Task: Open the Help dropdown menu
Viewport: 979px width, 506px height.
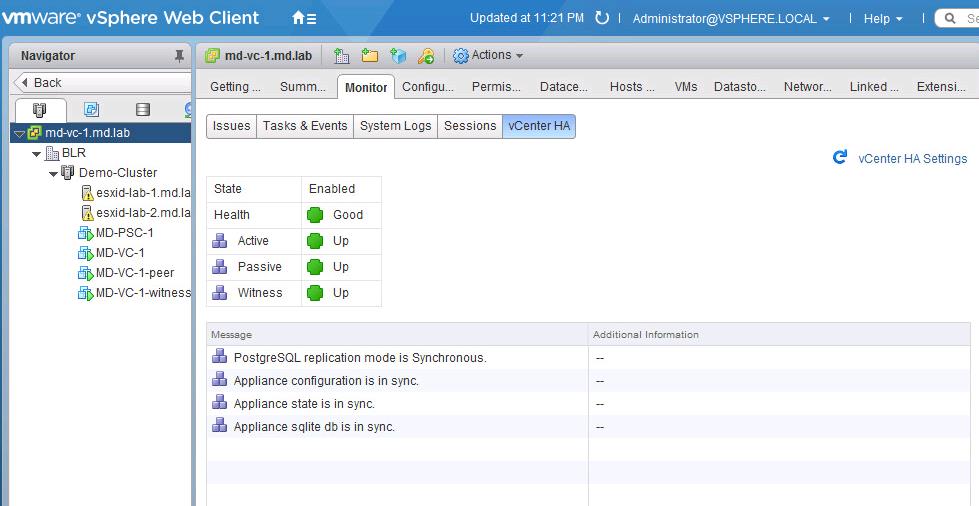Action: point(883,19)
